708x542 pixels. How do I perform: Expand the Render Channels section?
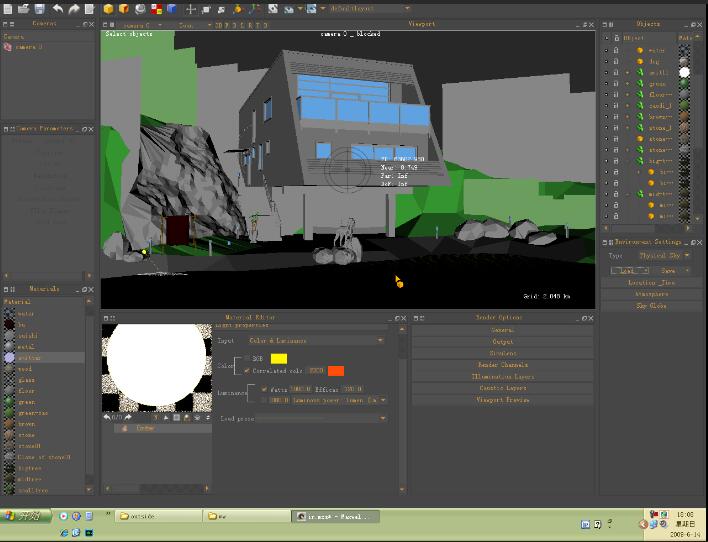504,365
